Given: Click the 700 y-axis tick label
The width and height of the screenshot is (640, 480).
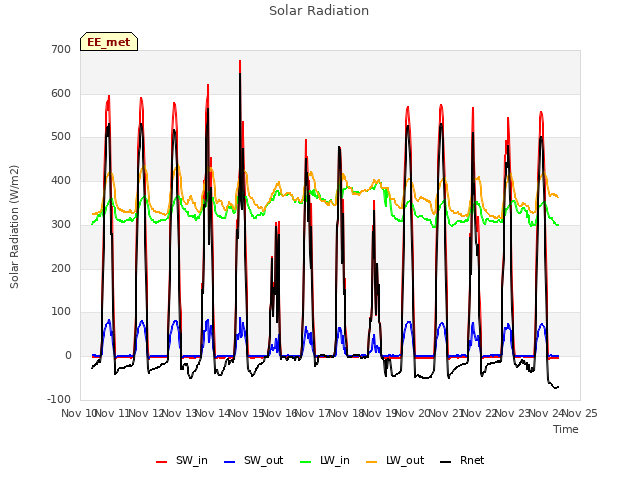Looking at the screenshot, I should (61, 49).
